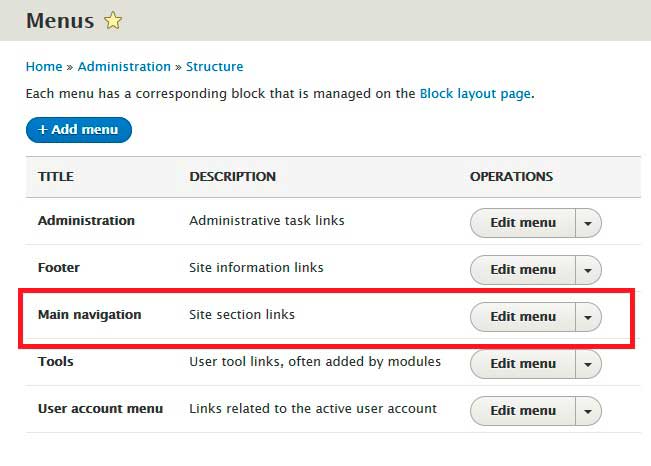Click the Title column header

pos(56,177)
